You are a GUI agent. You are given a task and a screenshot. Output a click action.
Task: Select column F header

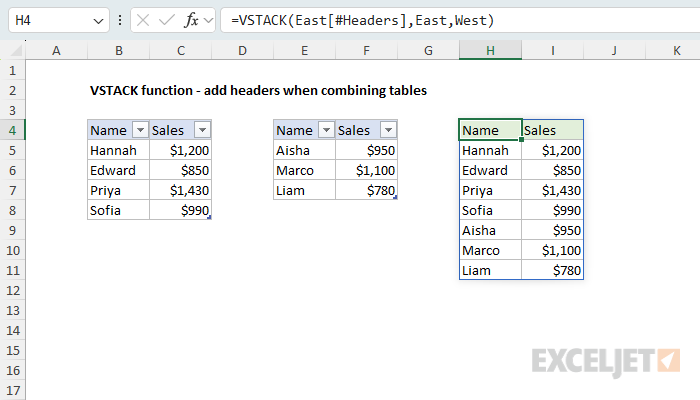pos(367,50)
